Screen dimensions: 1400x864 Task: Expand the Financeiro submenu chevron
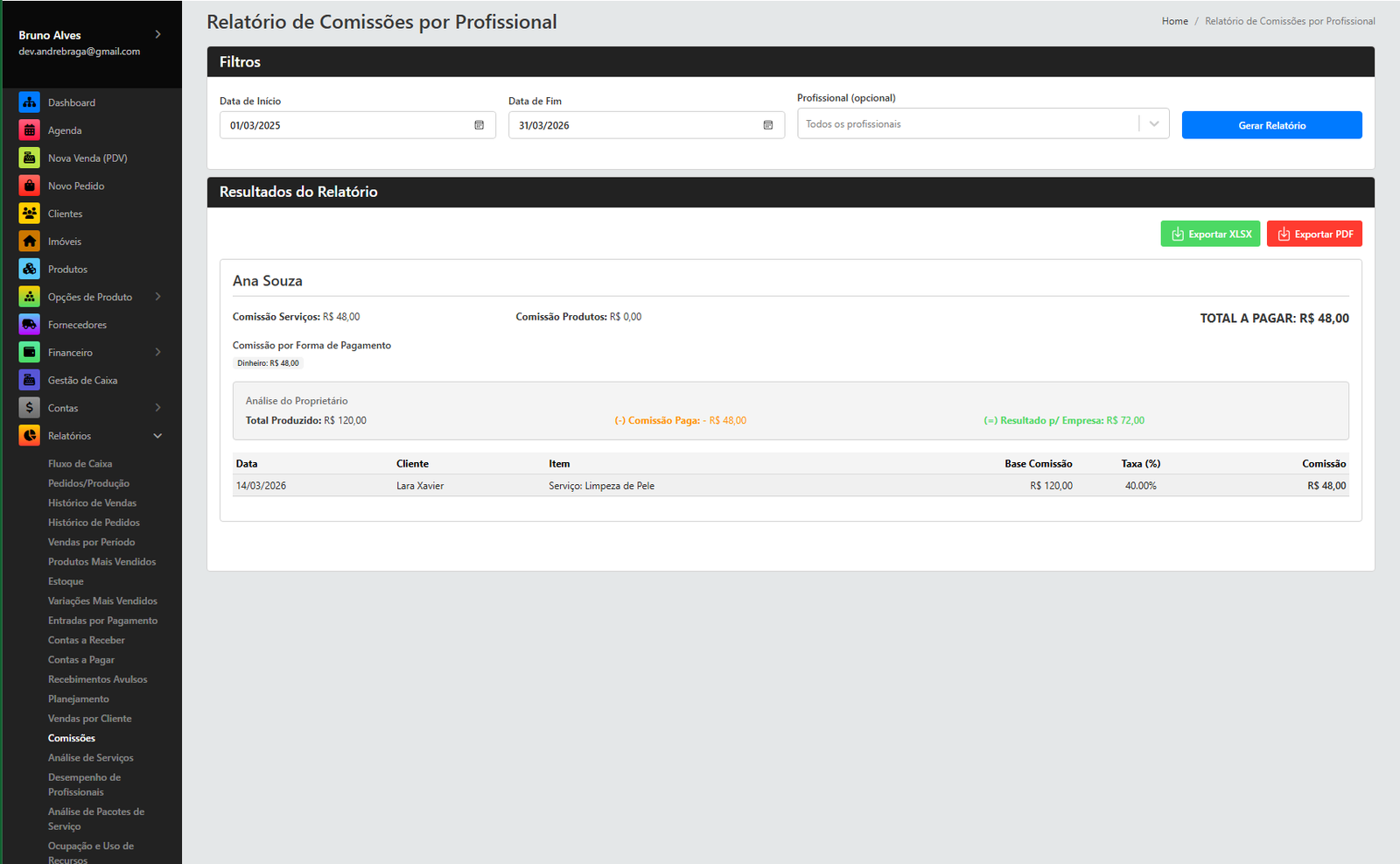point(158,352)
